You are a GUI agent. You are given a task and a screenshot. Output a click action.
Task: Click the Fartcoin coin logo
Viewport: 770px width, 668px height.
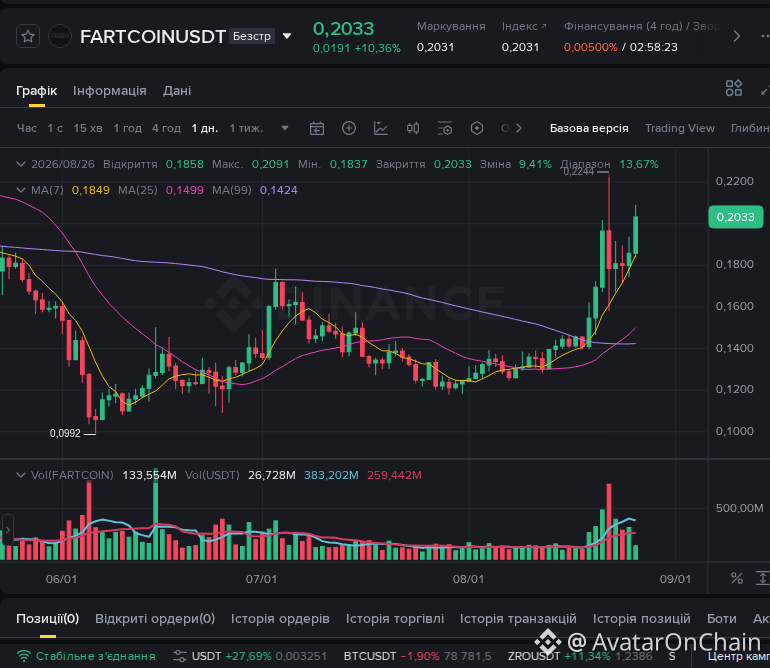pyautogui.click(x=60, y=36)
